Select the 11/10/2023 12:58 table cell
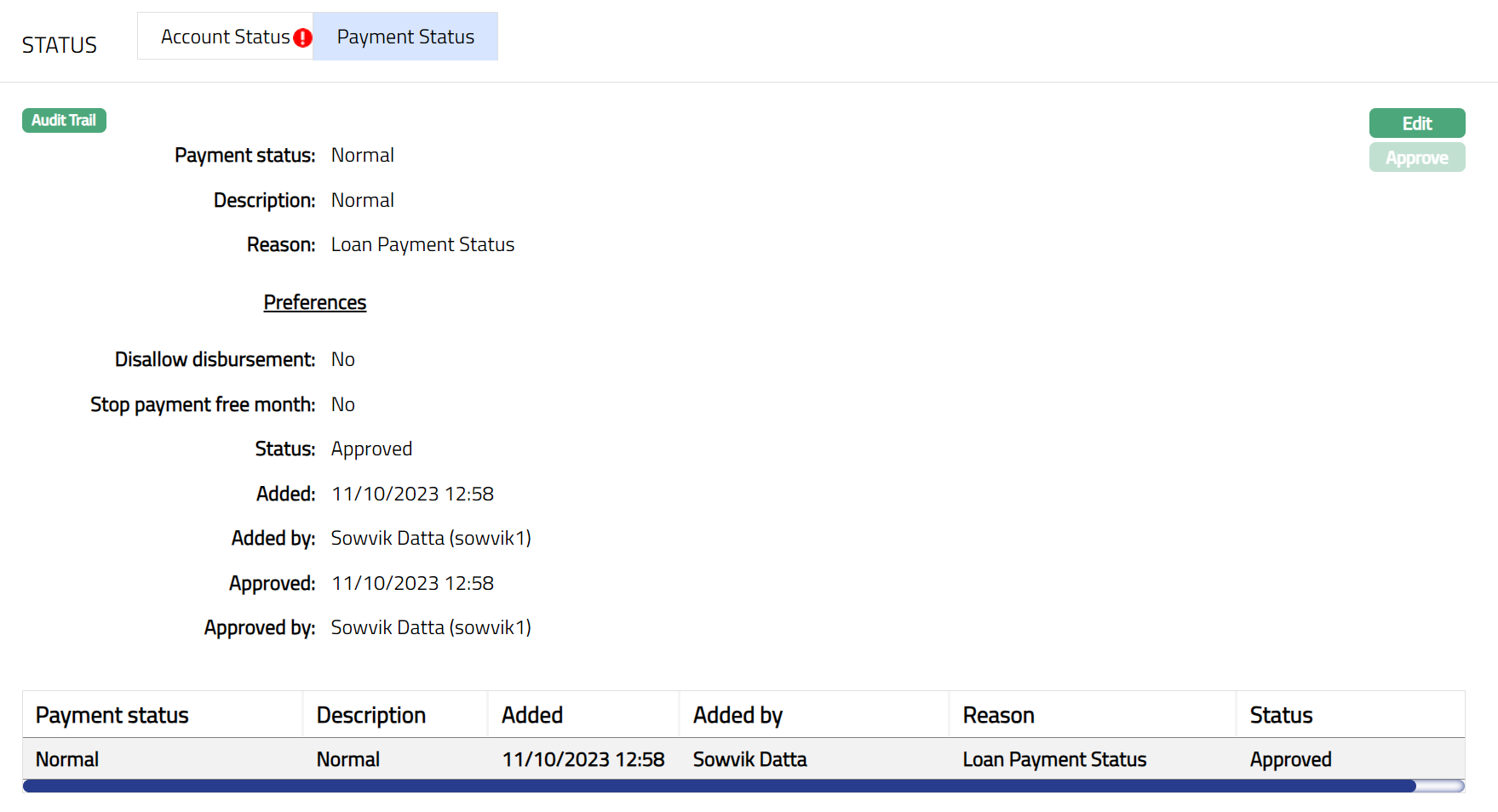 coord(583,759)
